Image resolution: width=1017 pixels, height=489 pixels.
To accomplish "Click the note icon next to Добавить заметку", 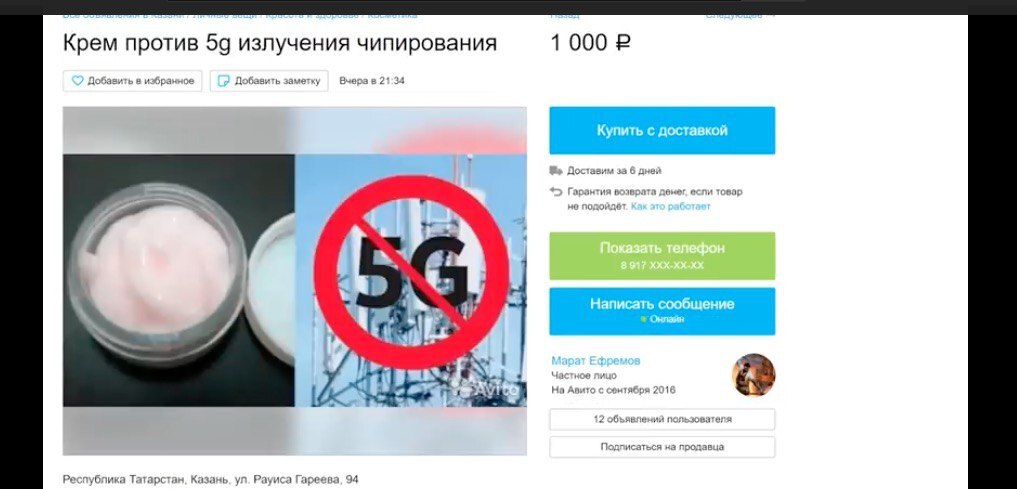I will click(223, 81).
